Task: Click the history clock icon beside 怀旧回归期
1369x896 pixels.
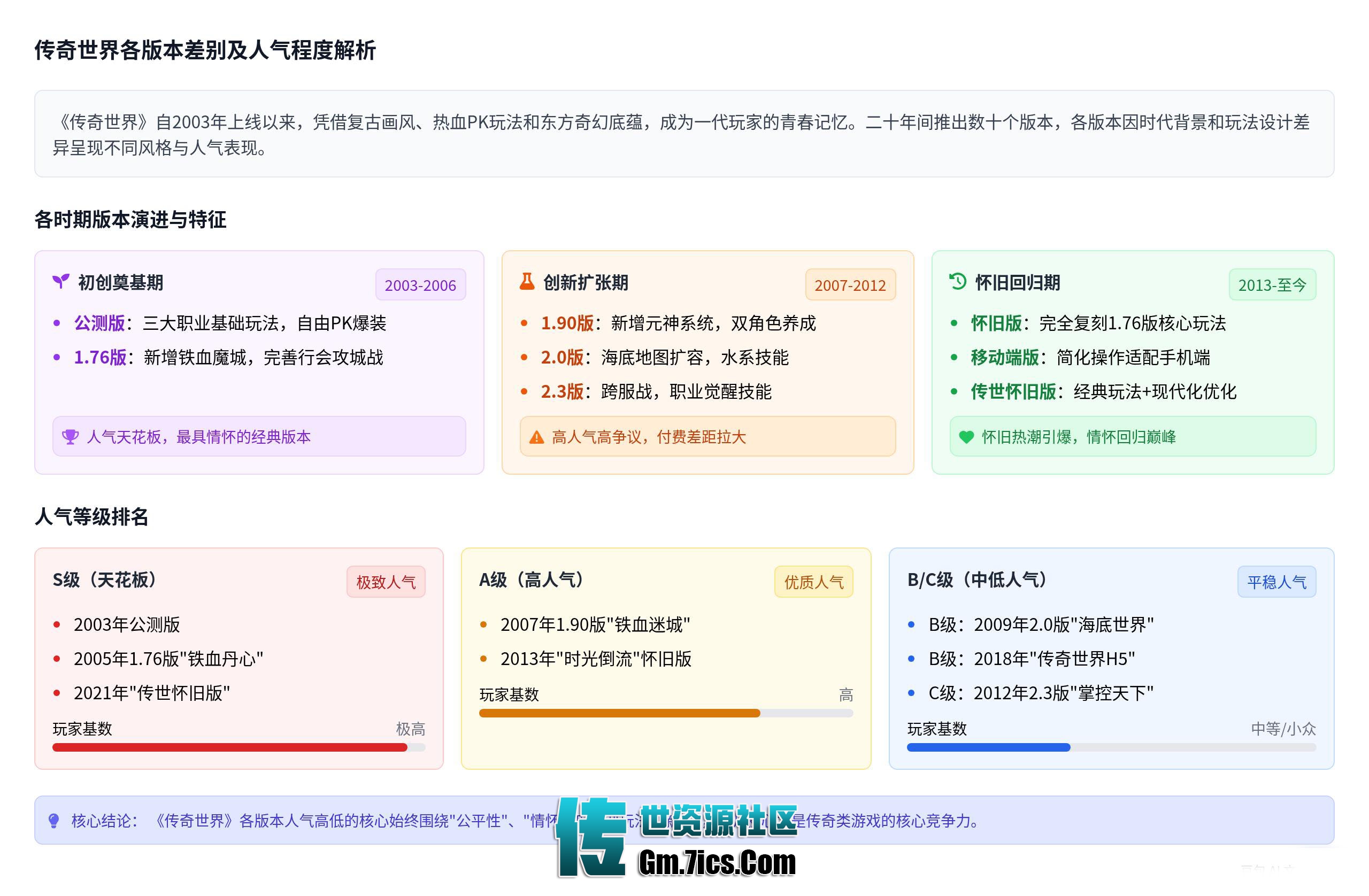Action: click(958, 282)
